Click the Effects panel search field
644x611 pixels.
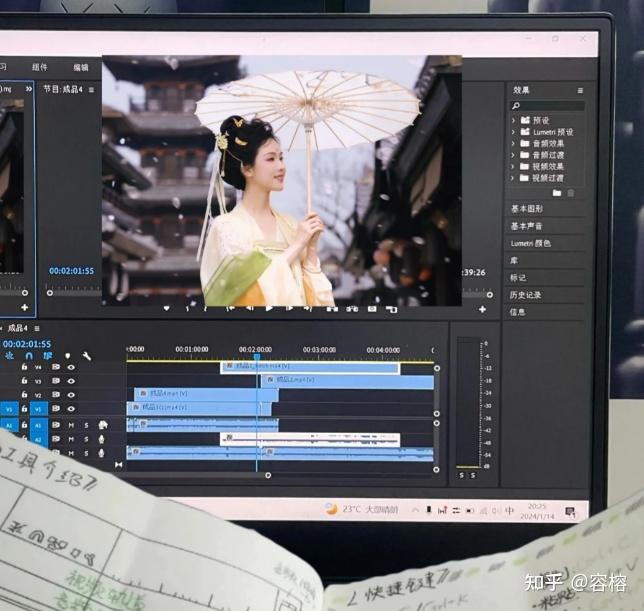(x=547, y=106)
